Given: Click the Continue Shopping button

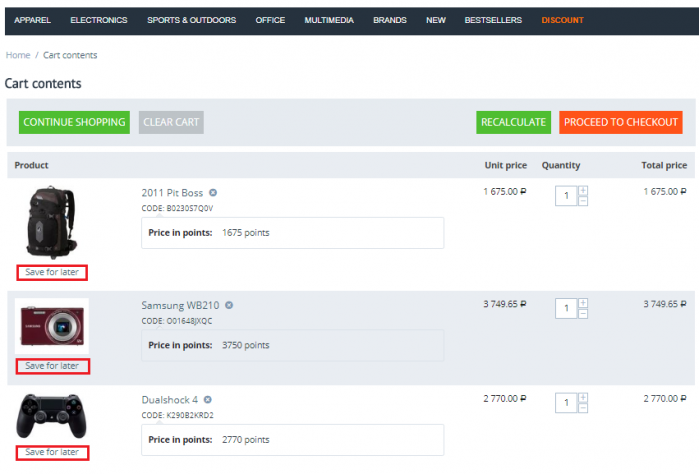Looking at the screenshot, I should (74, 122).
